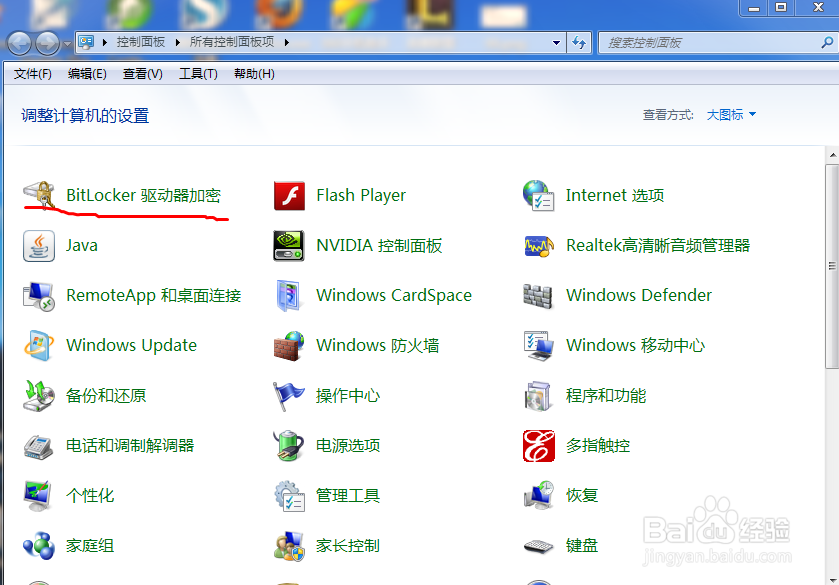Open the 帮助(H) menu

tap(254, 74)
